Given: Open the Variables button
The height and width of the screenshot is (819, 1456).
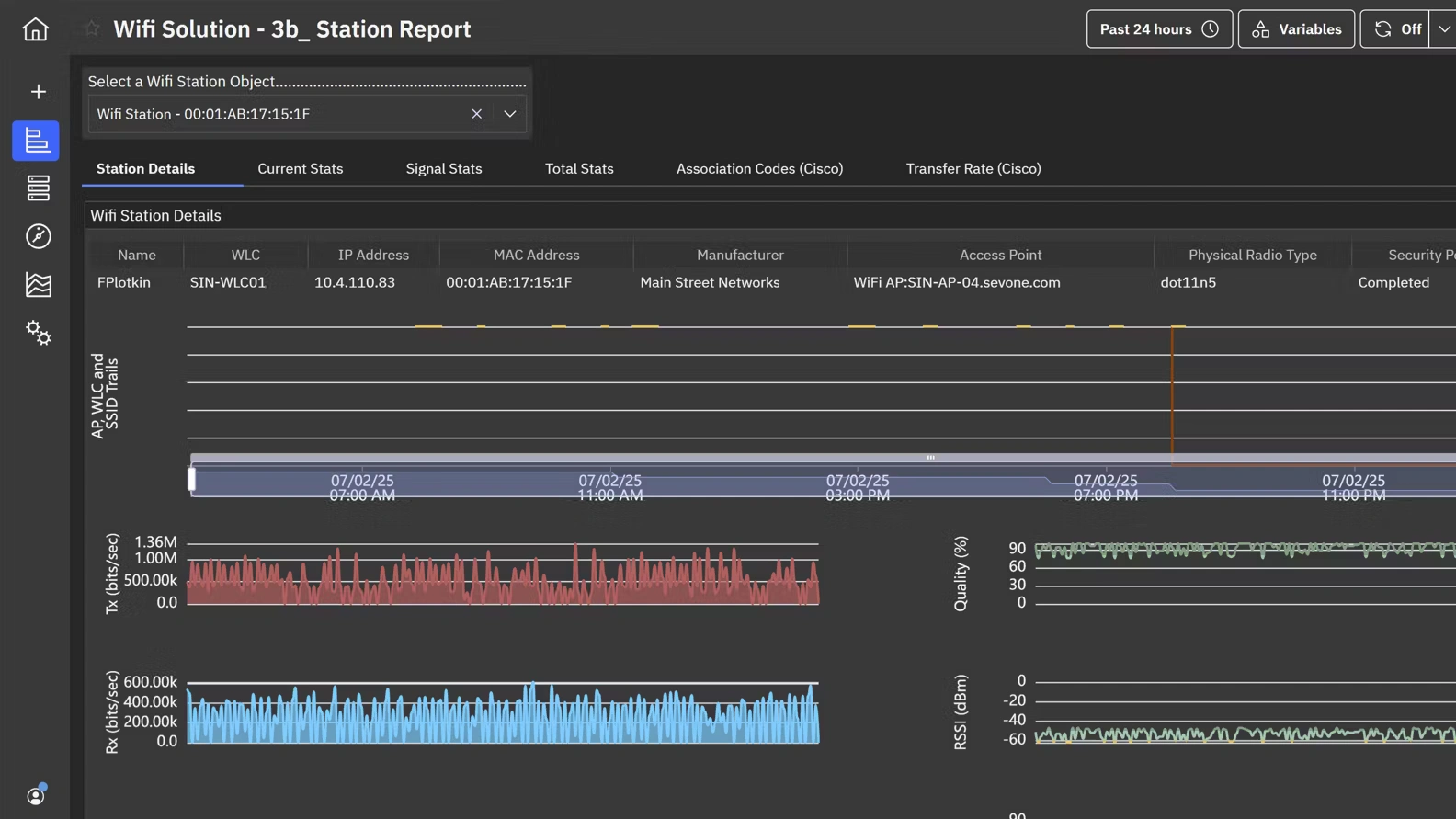Looking at the screenshot, I should click(1296, 29).
